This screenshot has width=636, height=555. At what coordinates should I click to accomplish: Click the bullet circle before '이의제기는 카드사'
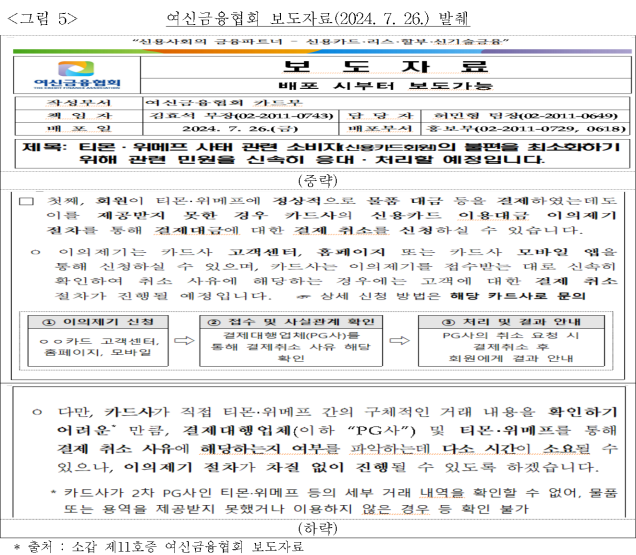pyautogui.click(x=36, y=253)
